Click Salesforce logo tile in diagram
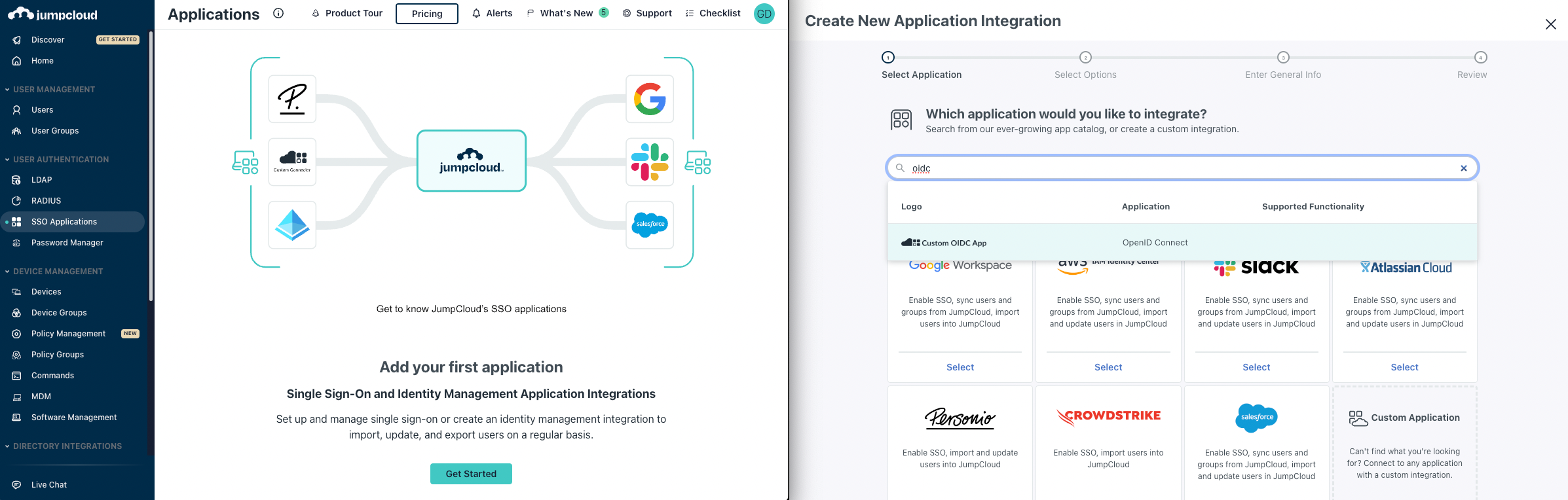This screenshot has height=500, width=1568. pos(650,224)
